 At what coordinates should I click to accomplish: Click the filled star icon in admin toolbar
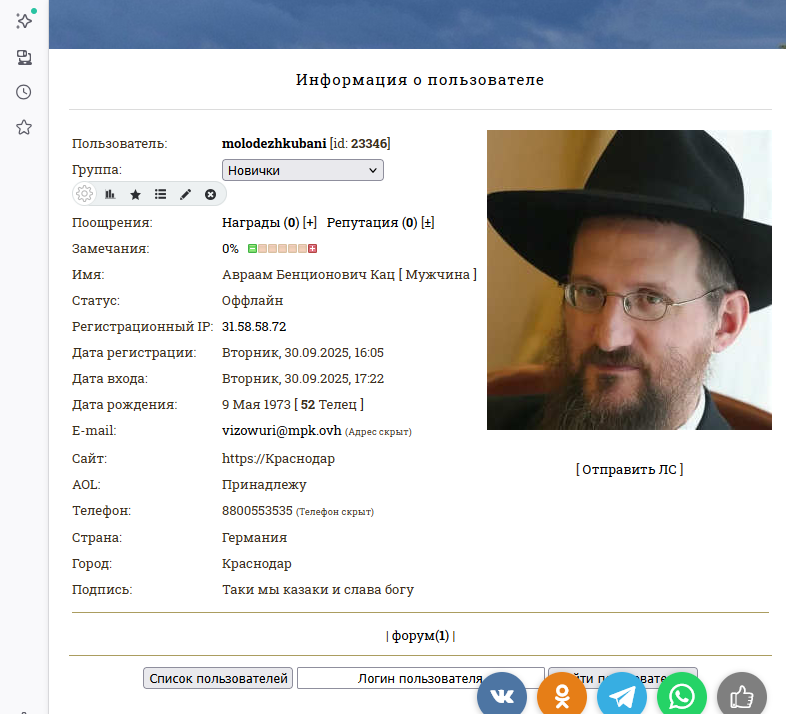[135, 194]
